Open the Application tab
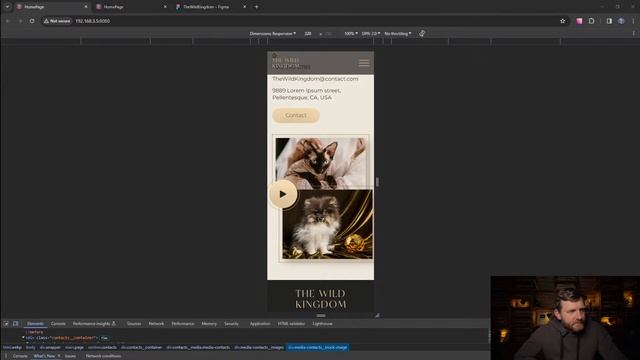This screenshot has height=360, width=640. tap(260, 324)
